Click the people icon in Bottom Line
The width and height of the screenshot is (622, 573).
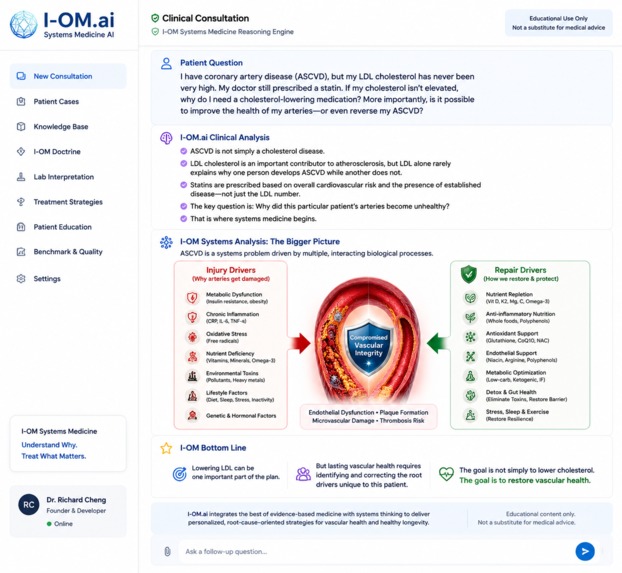[x=303, y=474]
